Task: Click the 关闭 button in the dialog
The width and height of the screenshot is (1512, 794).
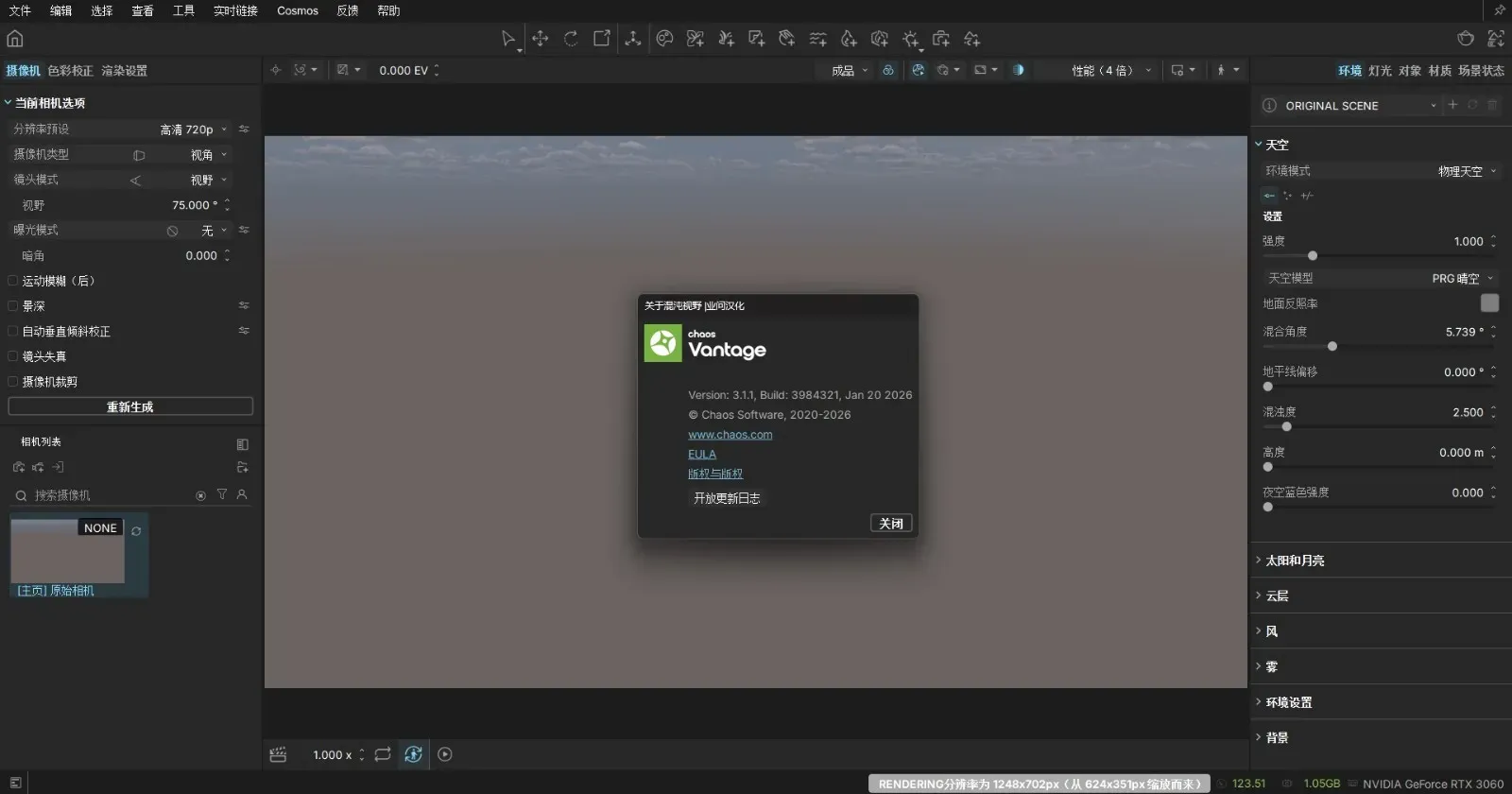Action: point(890,524)
